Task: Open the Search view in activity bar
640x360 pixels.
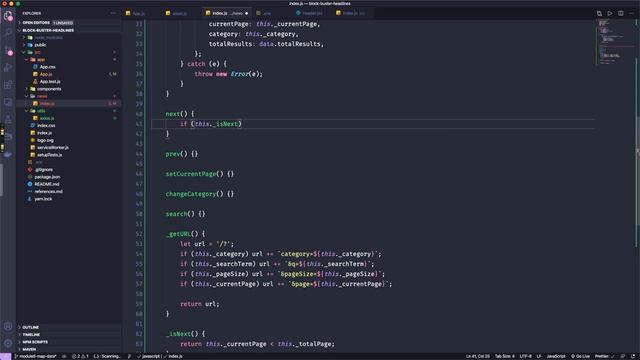Action: pyautogui.click(x=8, y=33)
